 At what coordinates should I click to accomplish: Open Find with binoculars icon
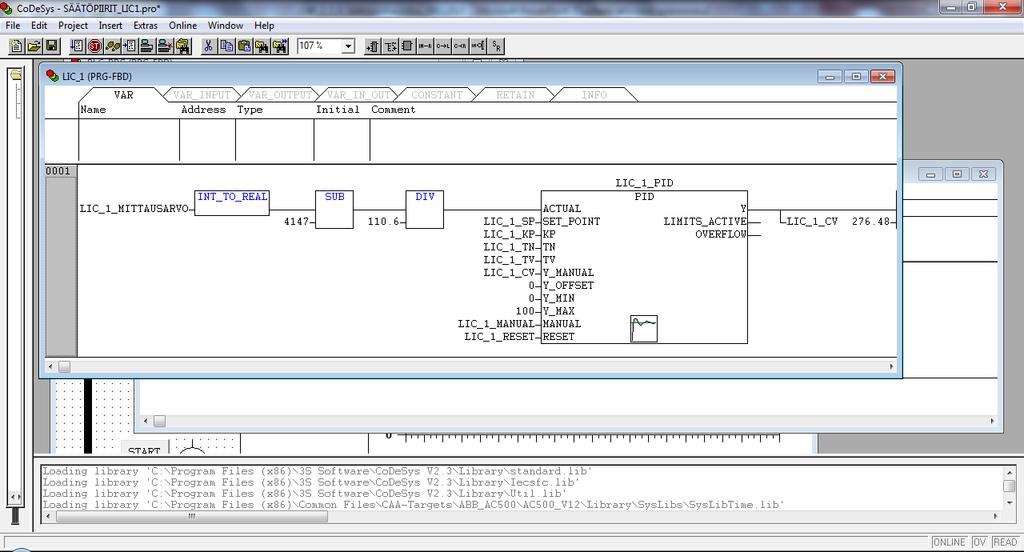tap(262, 46)
